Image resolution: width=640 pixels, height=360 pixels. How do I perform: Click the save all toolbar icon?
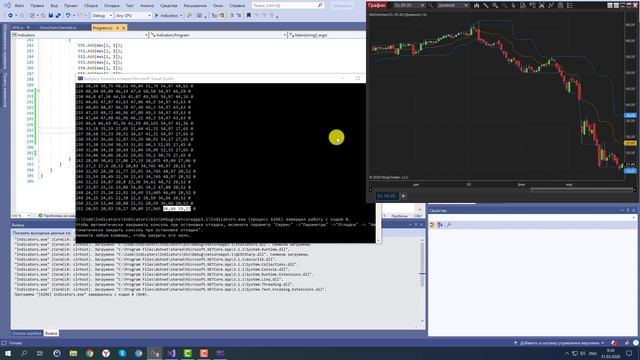click(x=58, y=16)
